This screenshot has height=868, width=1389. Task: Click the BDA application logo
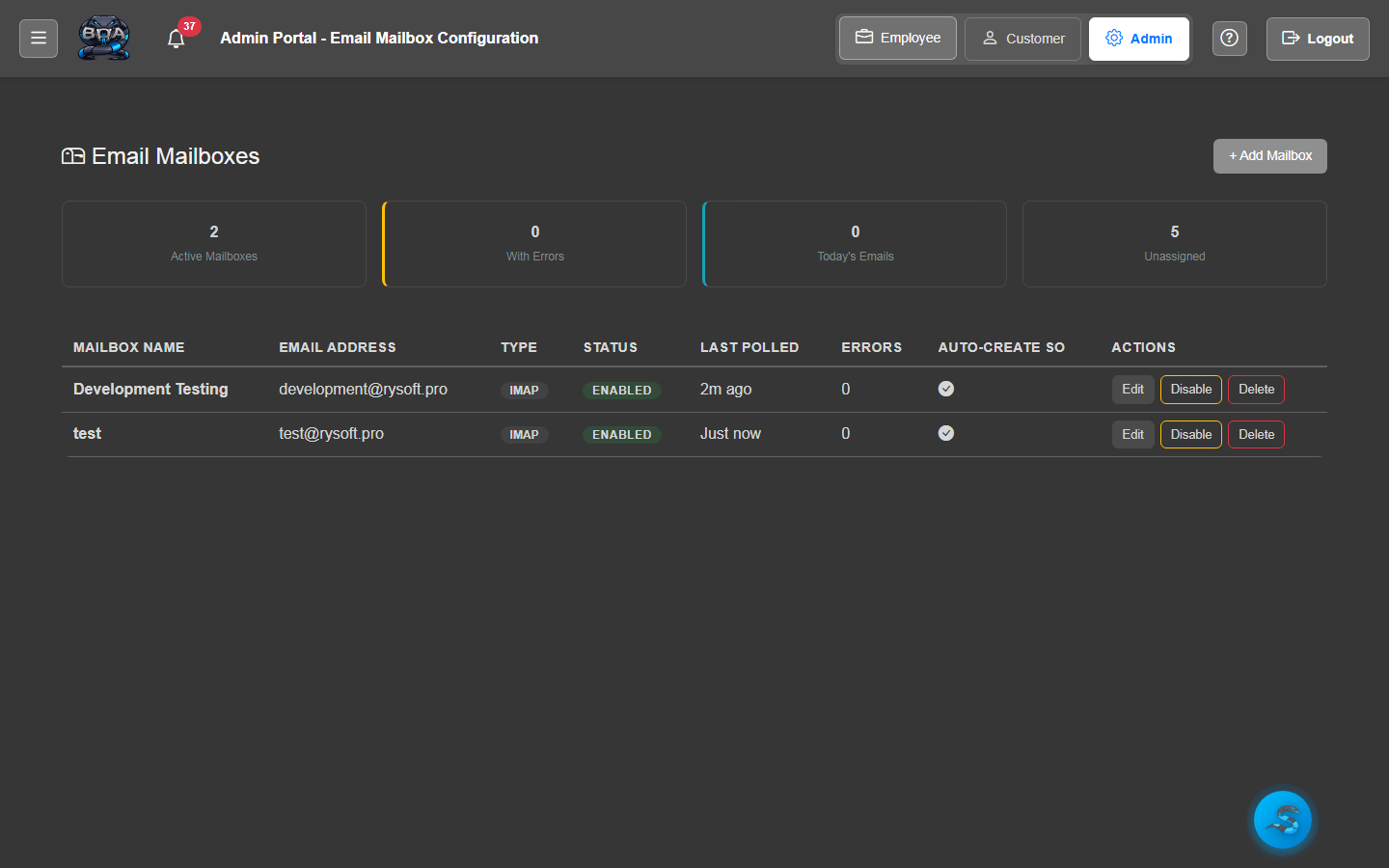(103, 38)
